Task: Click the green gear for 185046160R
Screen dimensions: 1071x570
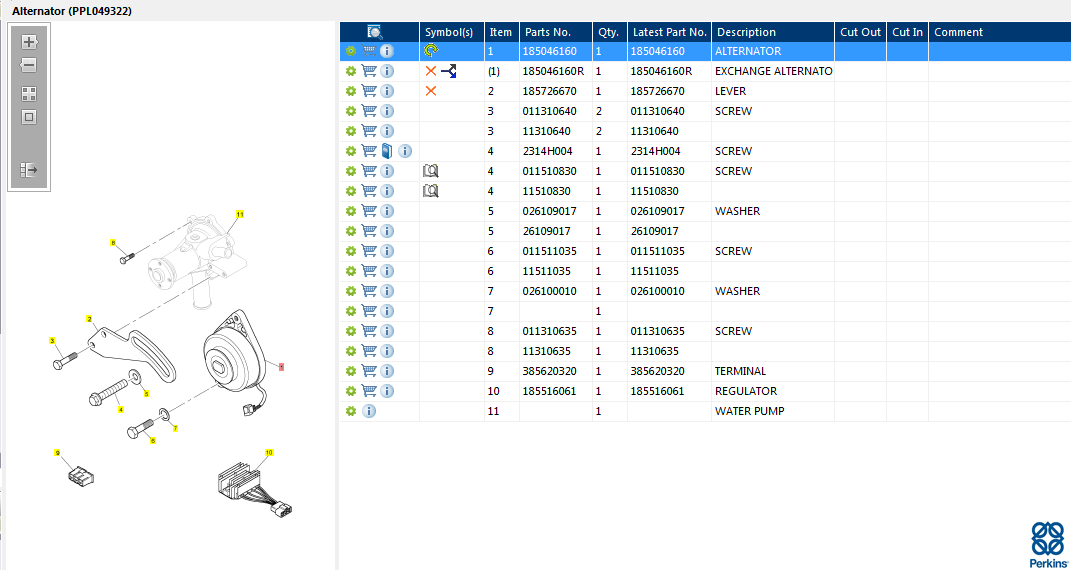Action: 351,71
